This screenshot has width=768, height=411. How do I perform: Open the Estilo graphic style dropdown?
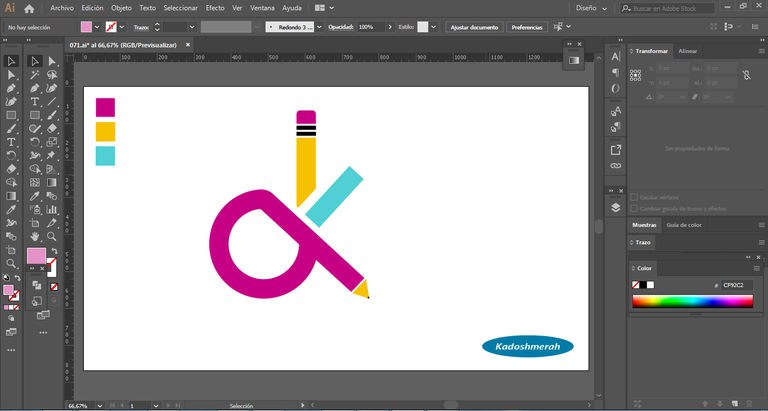pos(433,27)
